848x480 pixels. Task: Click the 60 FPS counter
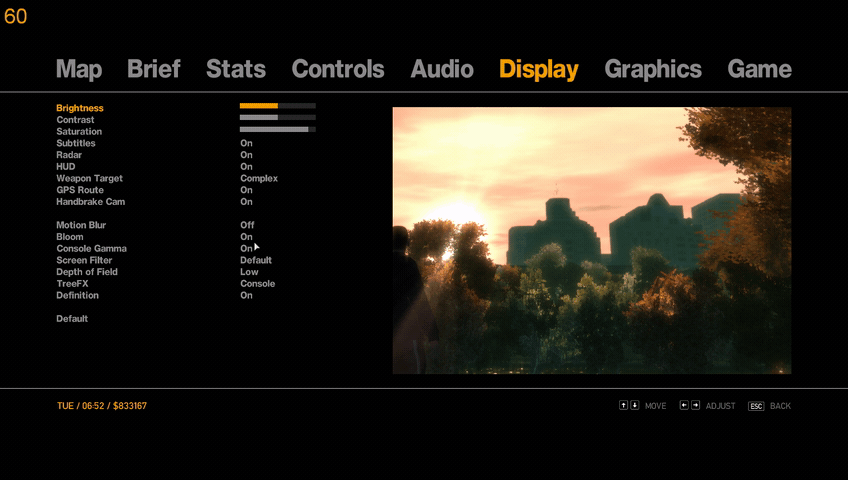pyautogui.click(x=15, y=16)
